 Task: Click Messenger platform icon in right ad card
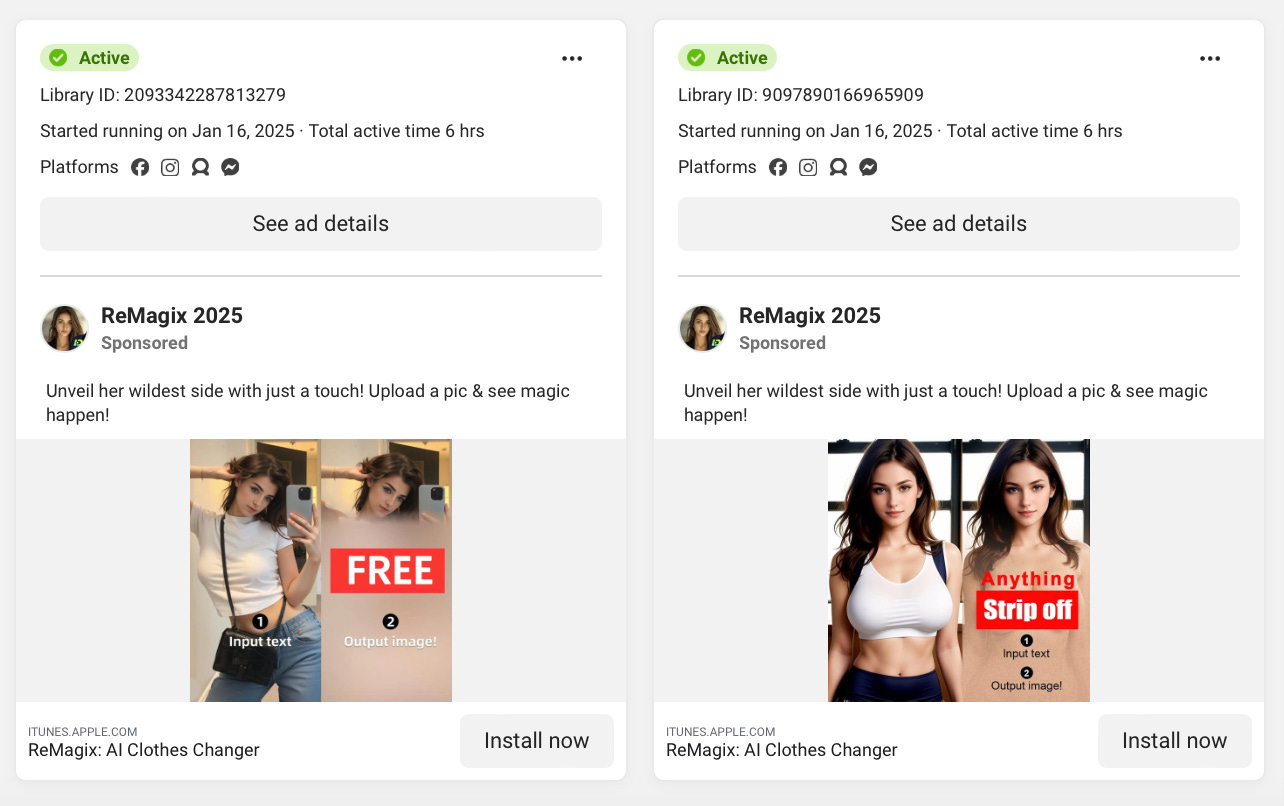tap(868, 168)
